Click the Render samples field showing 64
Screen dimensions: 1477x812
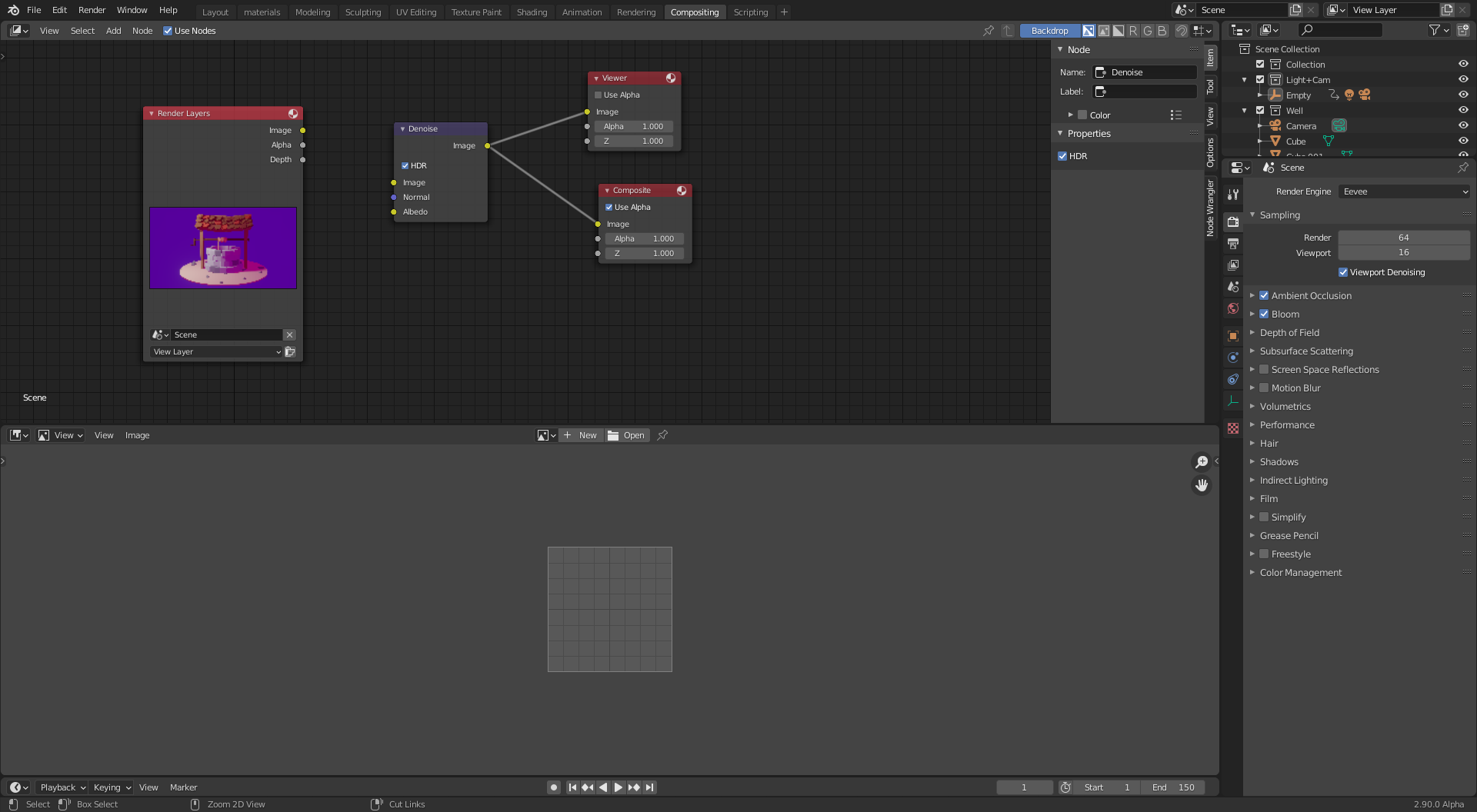coord(1404,238)
